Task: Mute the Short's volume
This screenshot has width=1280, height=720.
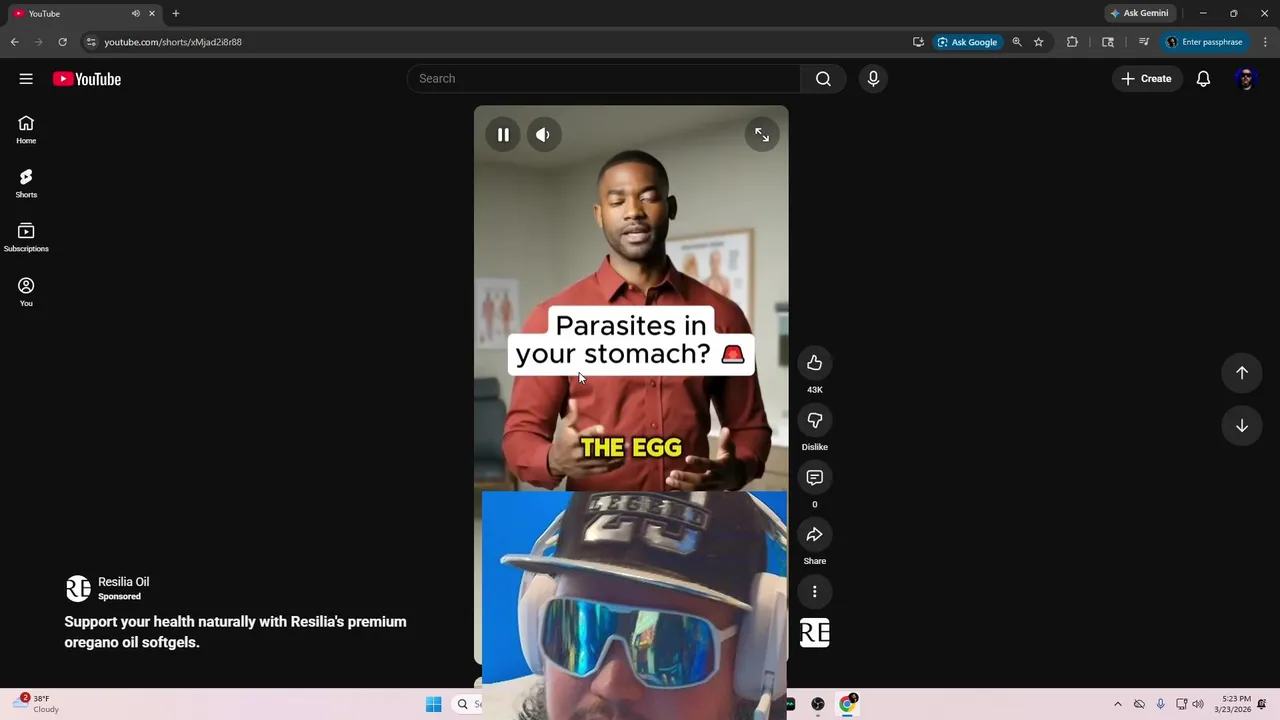Action: pyautogui.click(x=543, y=135)
